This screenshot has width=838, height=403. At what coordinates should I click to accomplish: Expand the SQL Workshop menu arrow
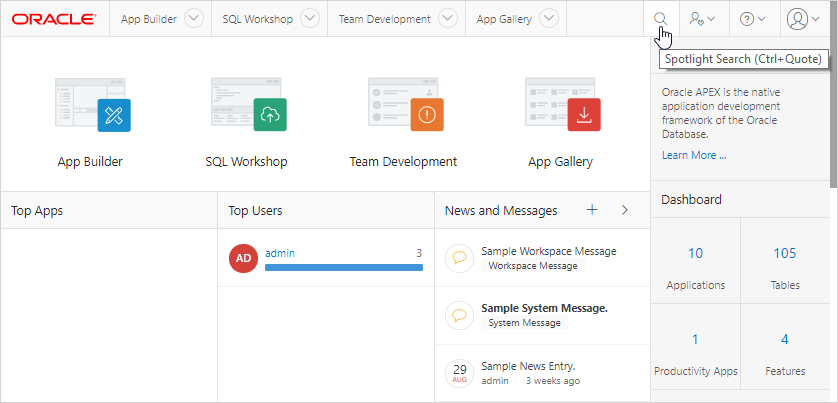tap(310, 19)
